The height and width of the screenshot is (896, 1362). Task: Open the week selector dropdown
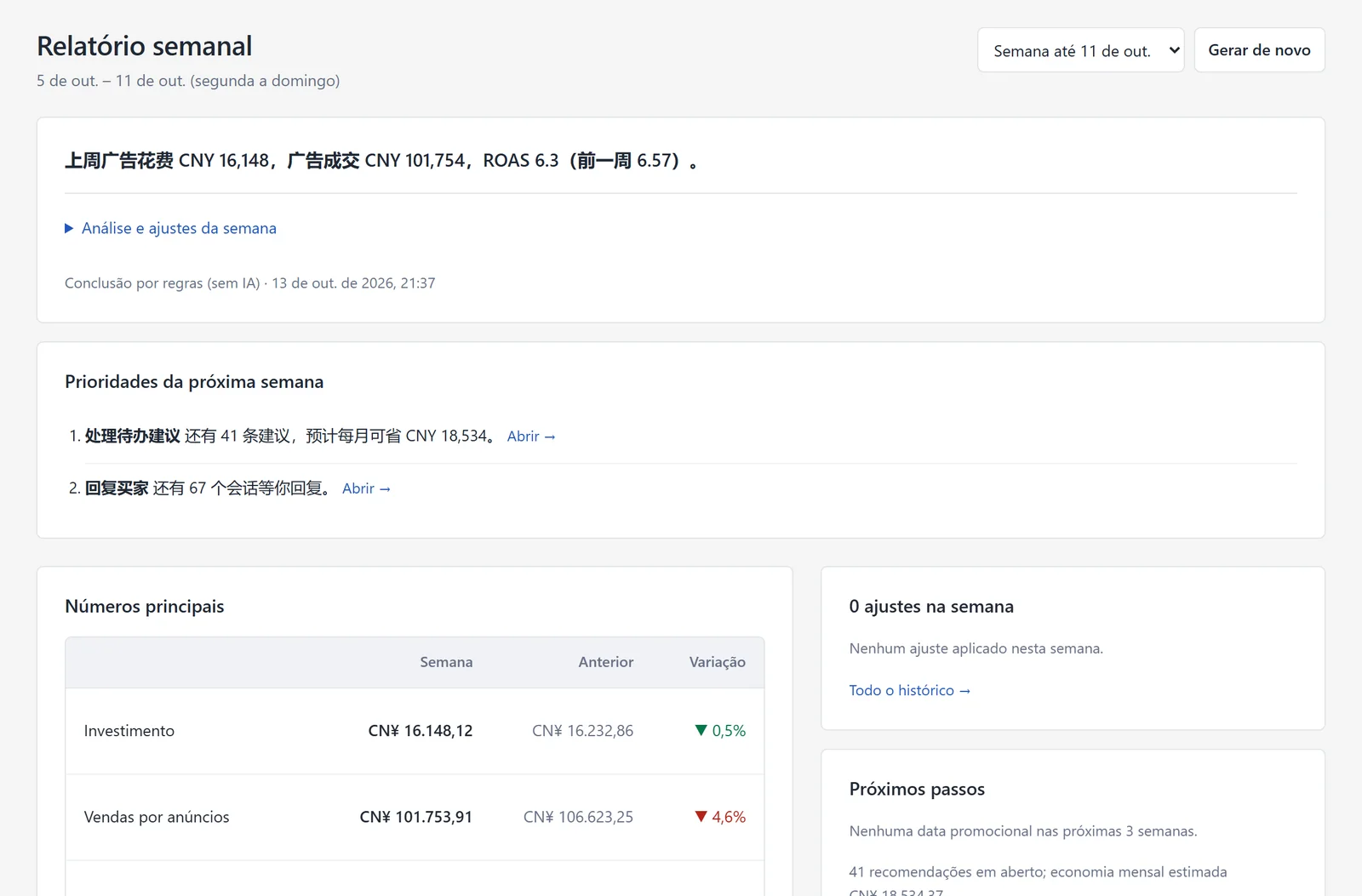[1080, 50]
